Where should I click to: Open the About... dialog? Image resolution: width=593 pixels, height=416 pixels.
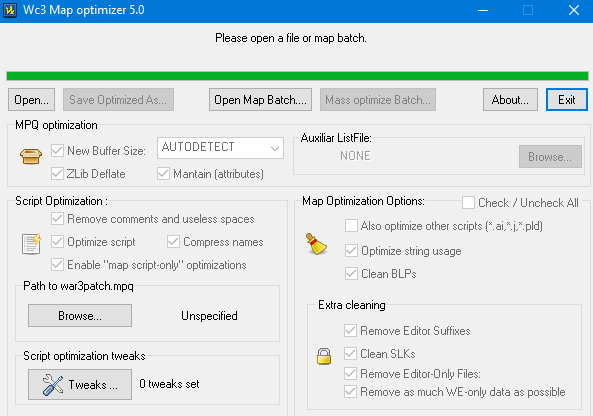point(510,100)
